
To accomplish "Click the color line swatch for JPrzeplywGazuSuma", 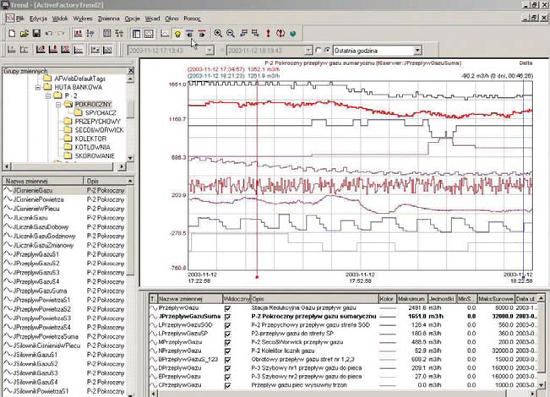I will 388,317.
